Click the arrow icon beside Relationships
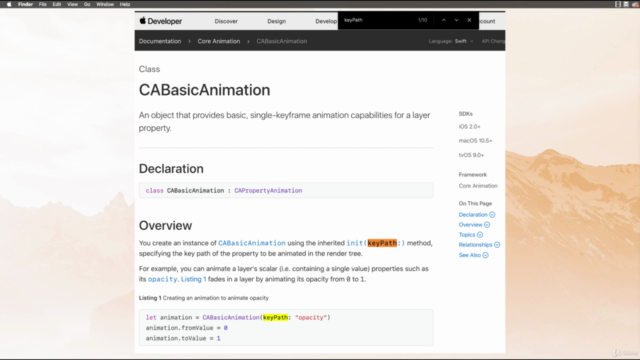Image resolution: width=640 pixels, height=360 pixels. [x=497, y=245]
